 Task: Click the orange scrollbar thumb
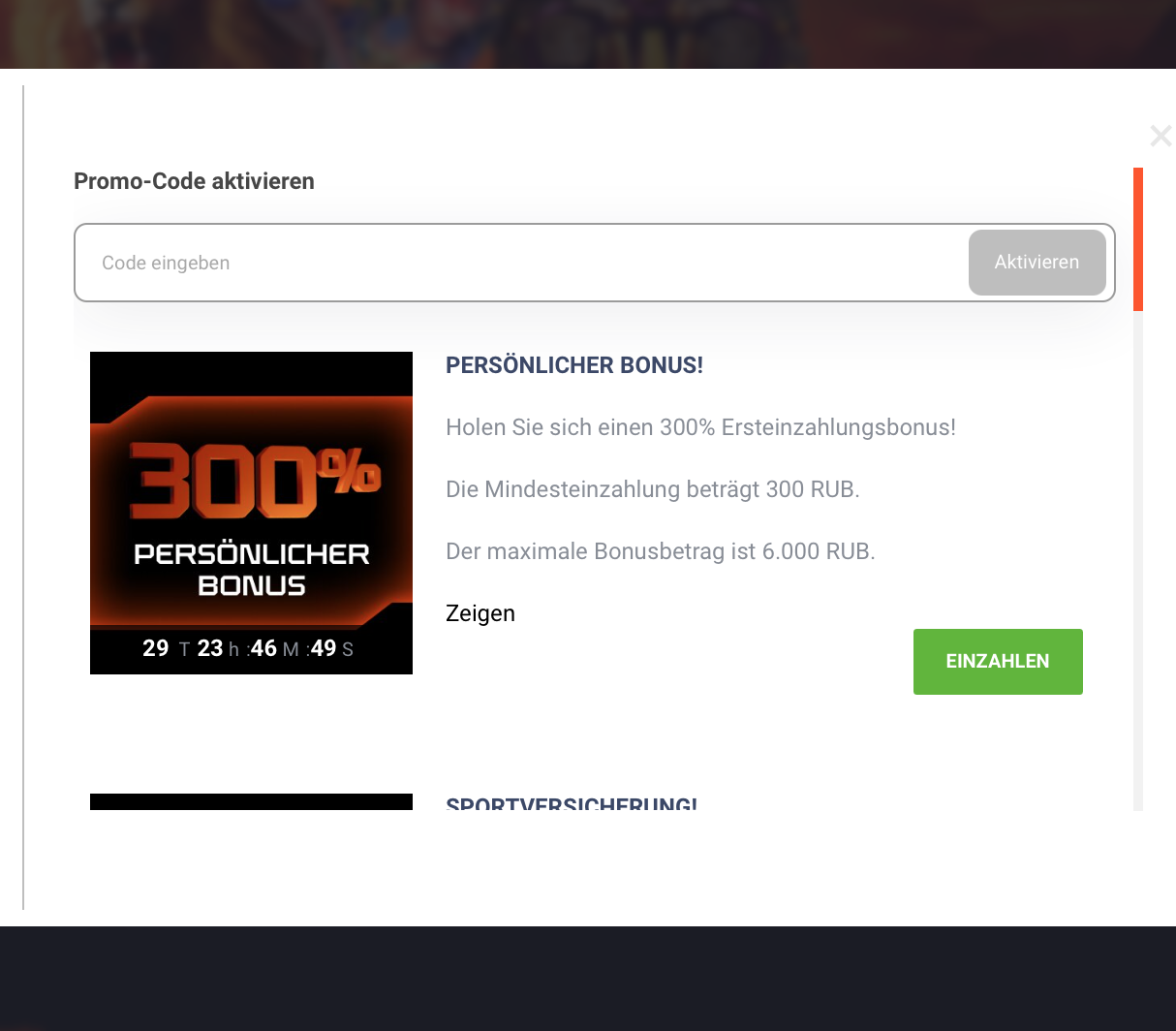click(x=1138, y=239)
